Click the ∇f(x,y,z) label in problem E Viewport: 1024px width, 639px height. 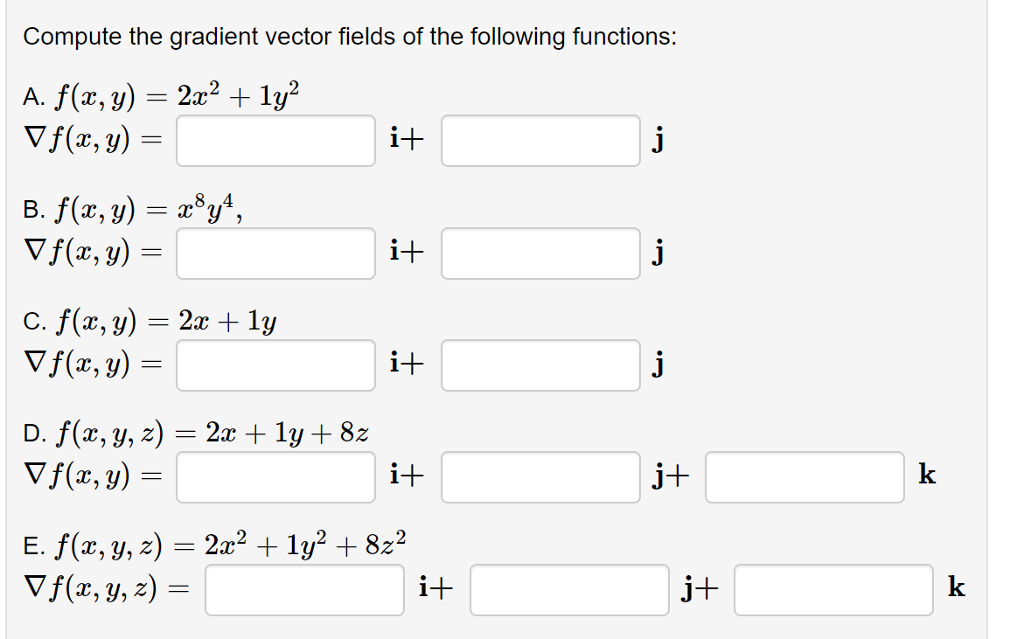(x=90, y=590)
